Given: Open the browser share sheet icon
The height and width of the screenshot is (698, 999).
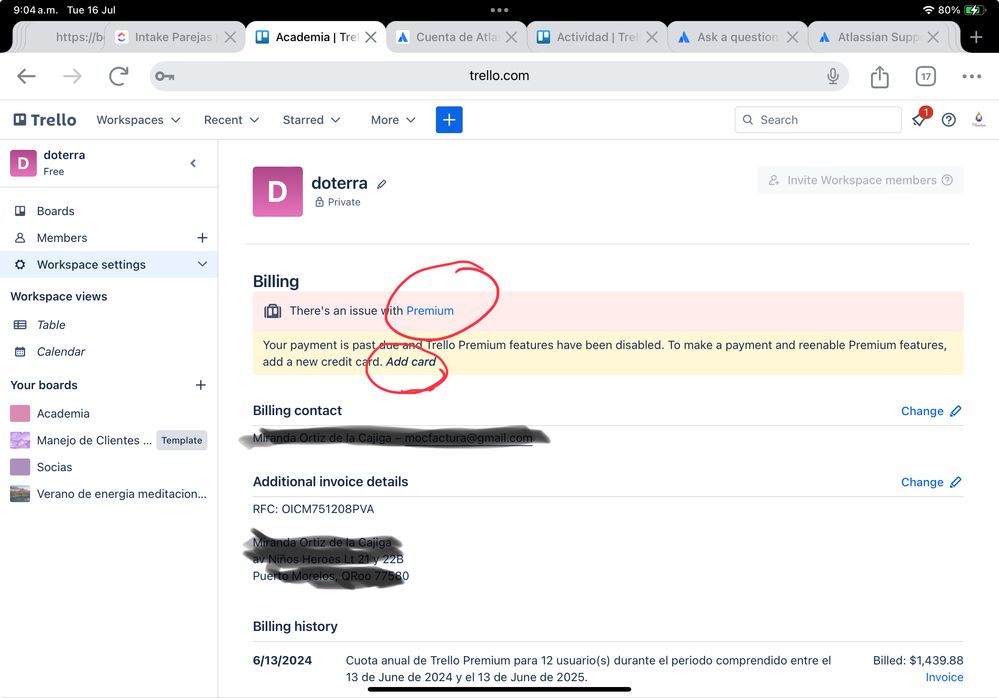Looking at the screenshot, I should [879, 76].
